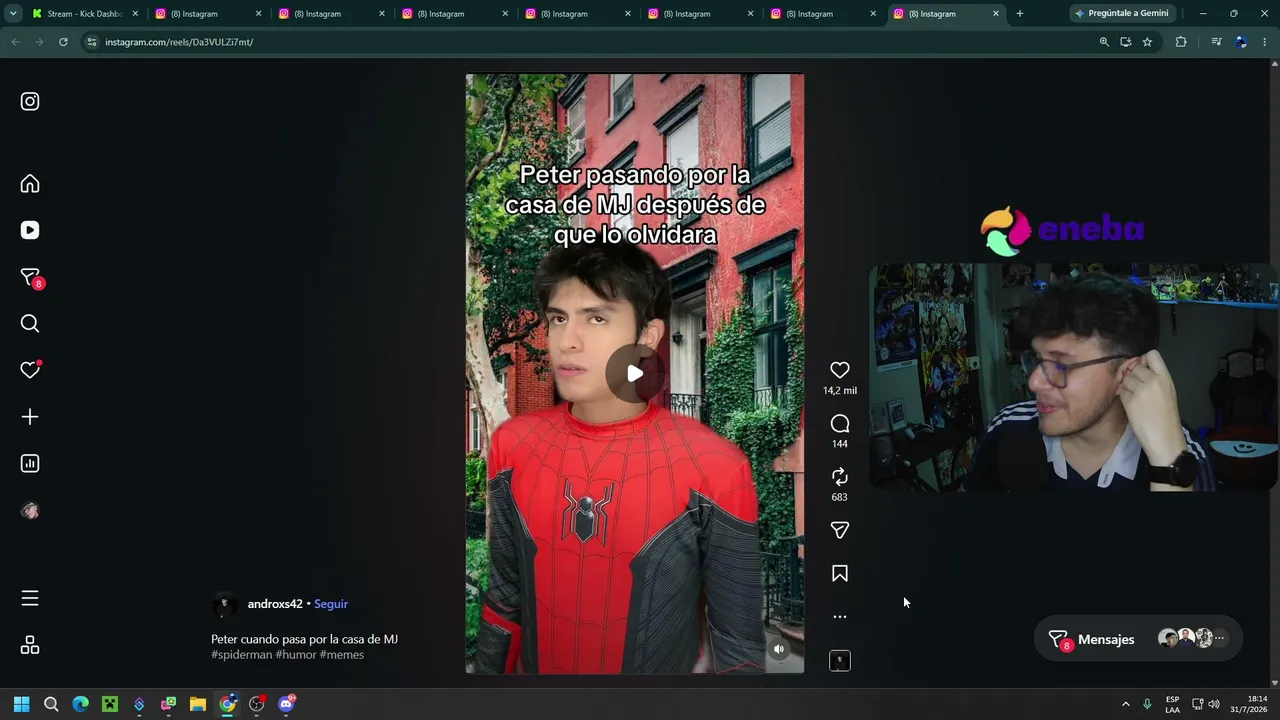This screenshot has height=720, width=1280.
Task: Open Instagram search from the sidebar
Action: 30,323
